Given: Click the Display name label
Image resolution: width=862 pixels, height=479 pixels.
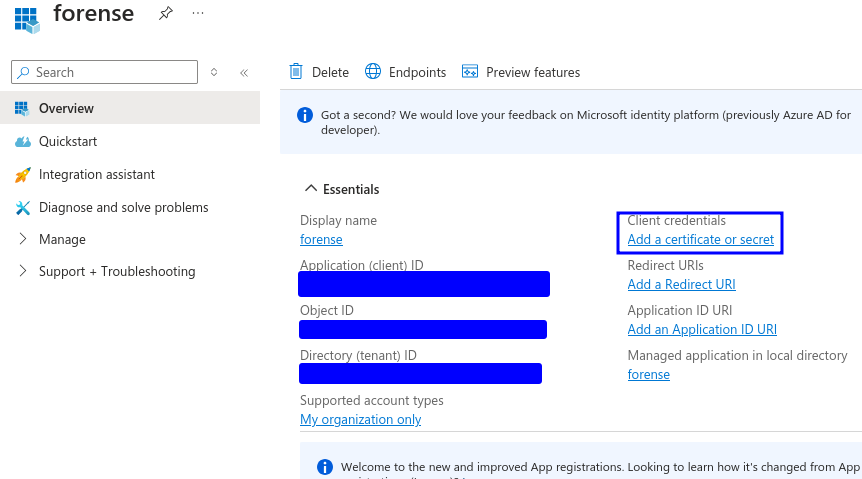Looking at the screenshot, I should pos(339,221).
